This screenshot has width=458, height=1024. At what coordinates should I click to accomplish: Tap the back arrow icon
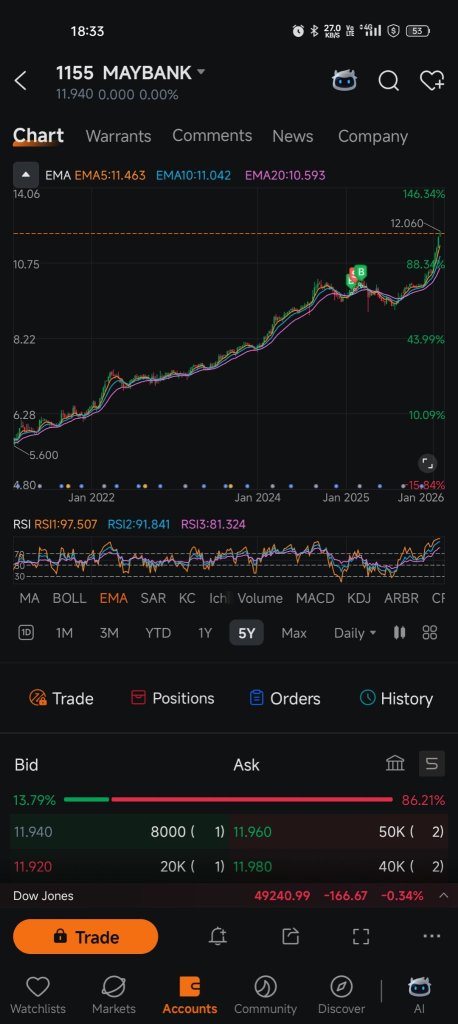coord(21,81)
